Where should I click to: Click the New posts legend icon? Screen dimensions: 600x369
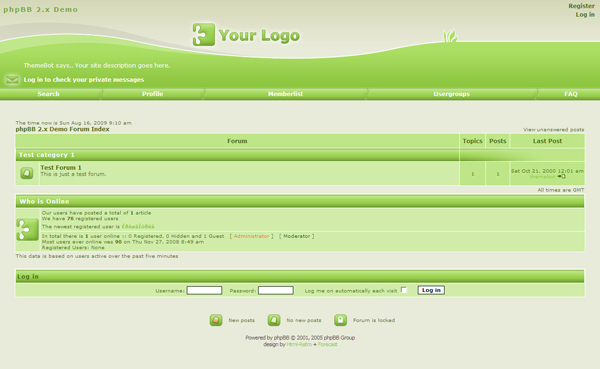coord(216,320)
